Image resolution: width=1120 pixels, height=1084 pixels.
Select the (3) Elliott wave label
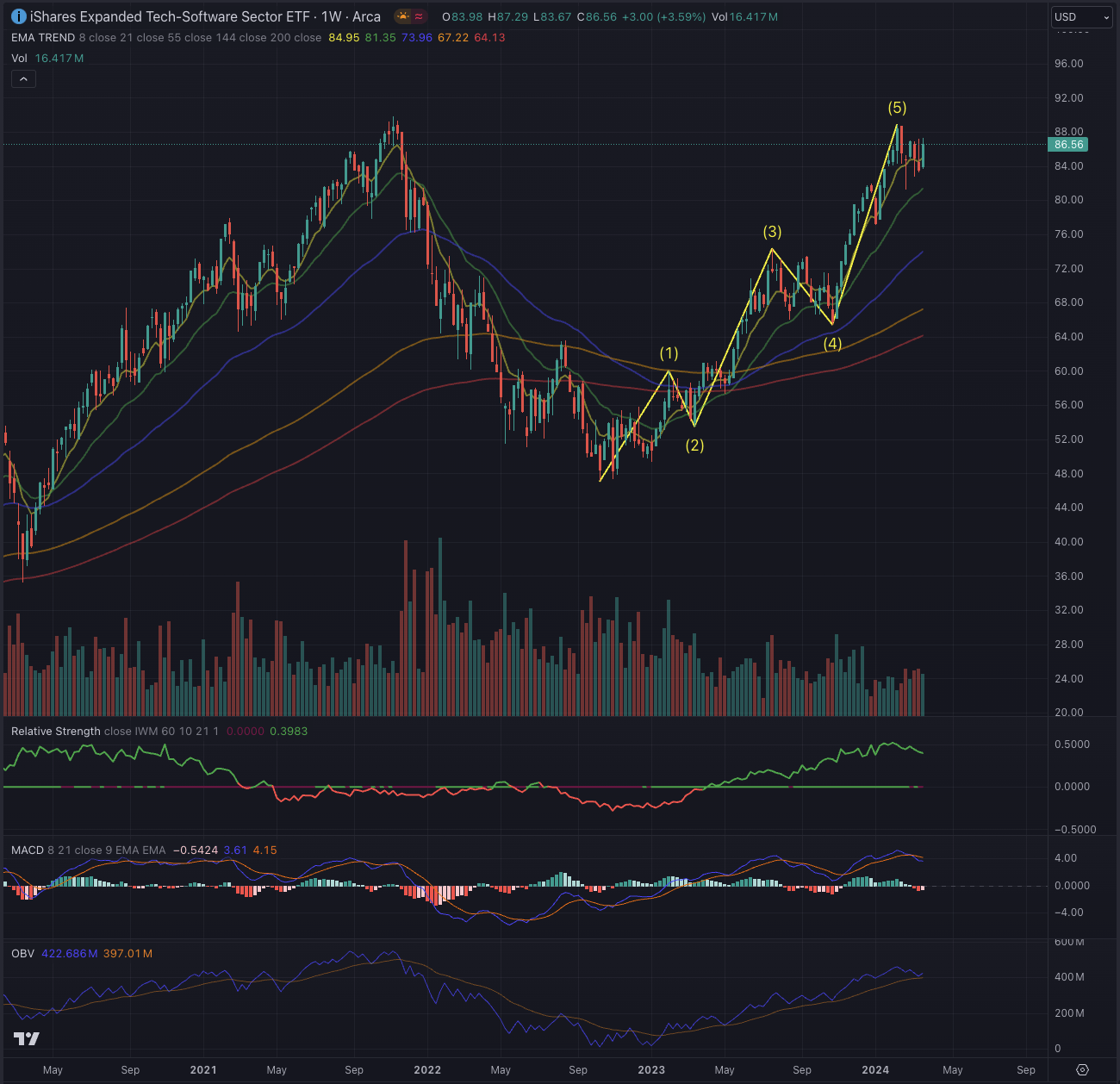pos(772,232)
